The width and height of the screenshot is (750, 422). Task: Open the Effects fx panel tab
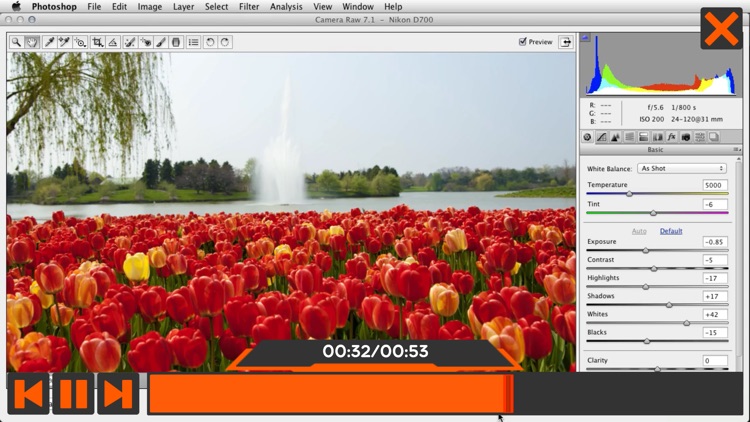point(672,137)
